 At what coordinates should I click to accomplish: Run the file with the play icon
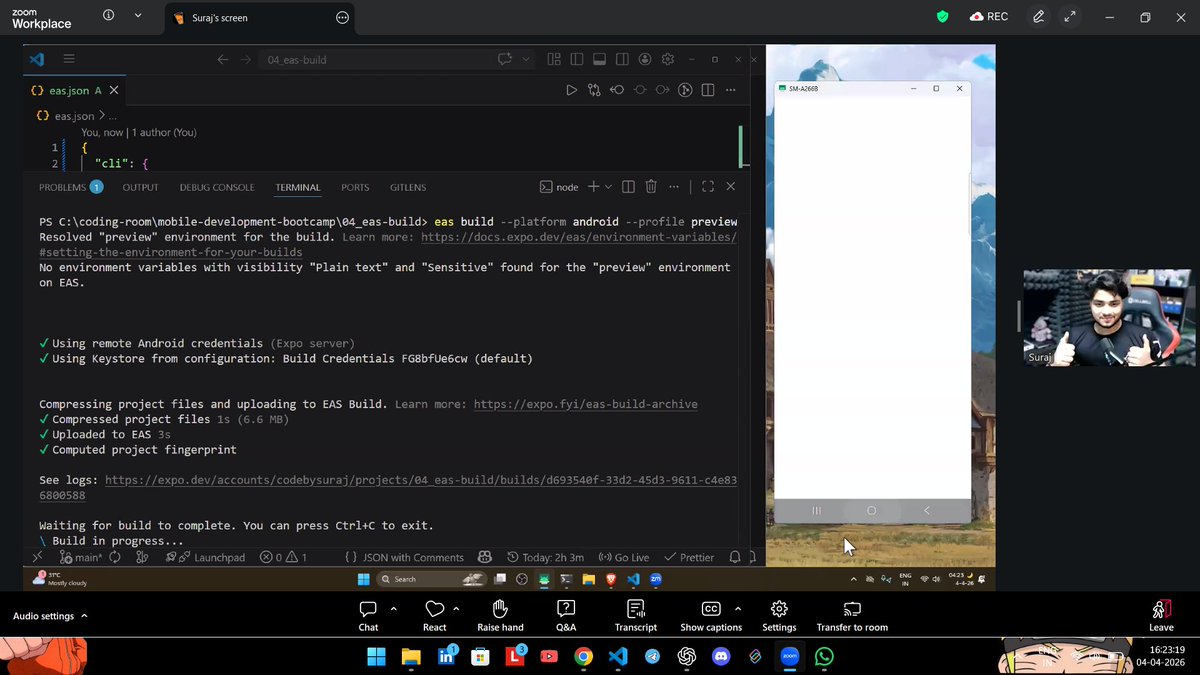(572, 90)
